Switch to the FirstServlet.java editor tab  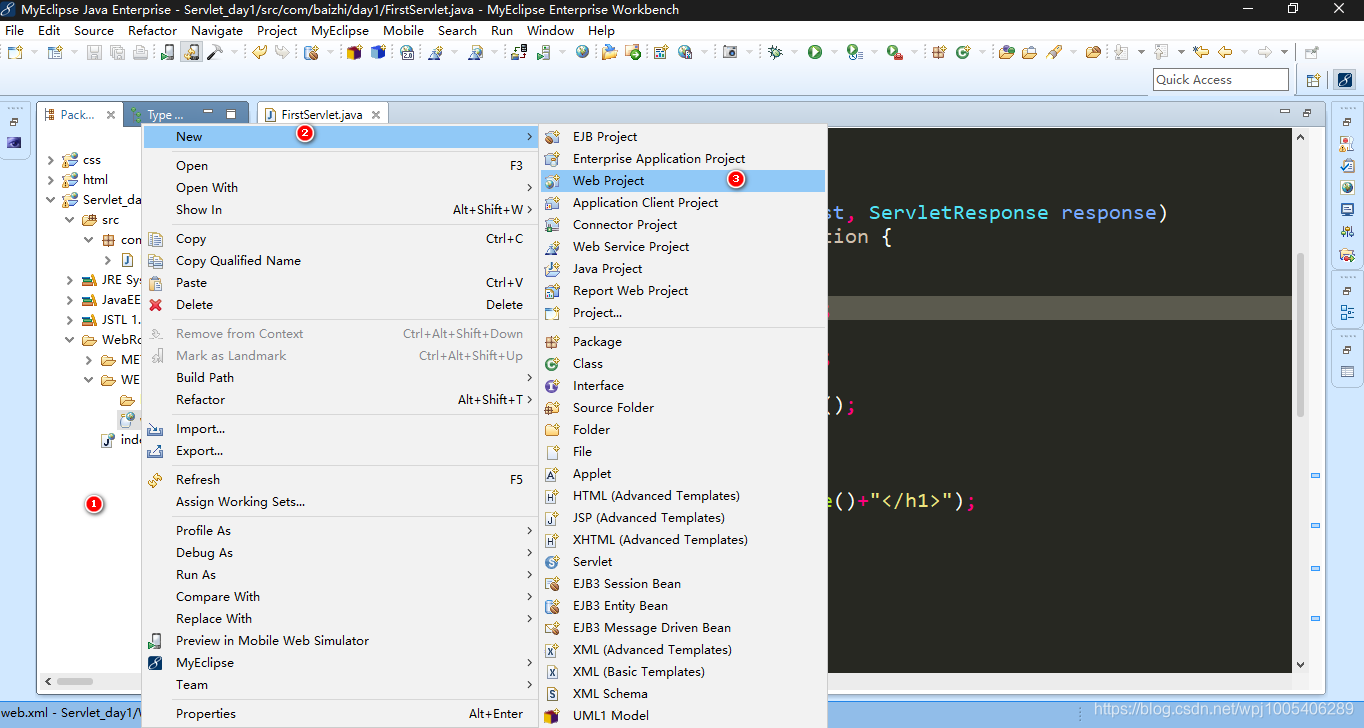(x=321, y=115)
